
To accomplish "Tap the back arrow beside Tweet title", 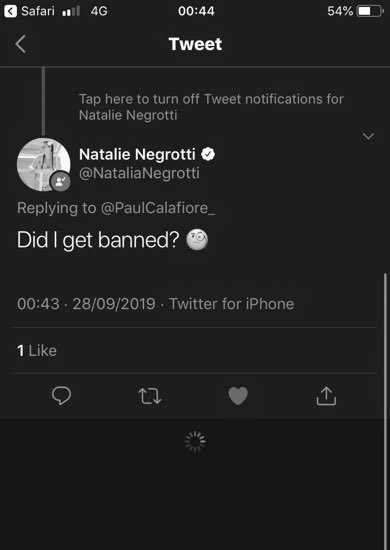I will 21,45.
